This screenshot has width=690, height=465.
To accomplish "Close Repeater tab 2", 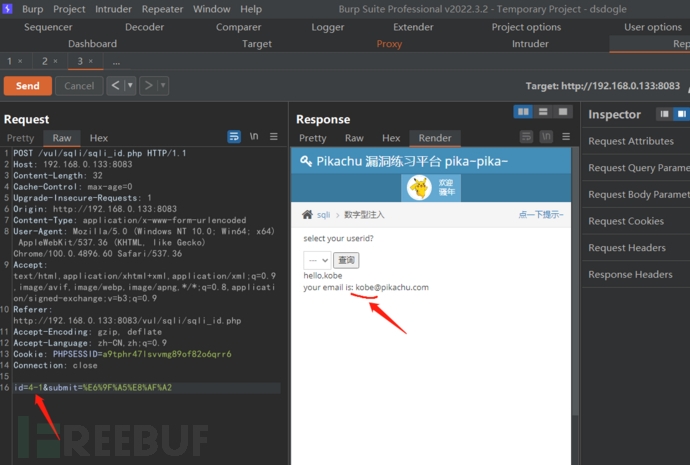I will point(55,61).
